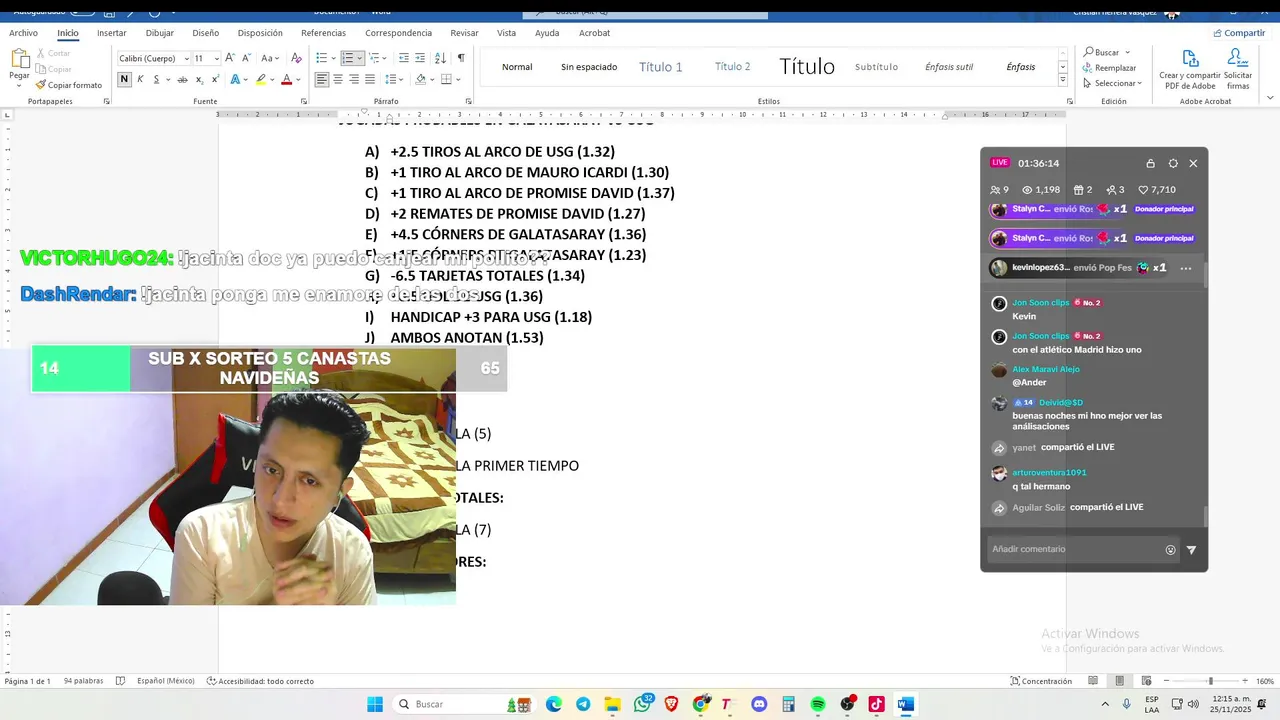Open TikTok from the taskbar

(x=876, y=704)
